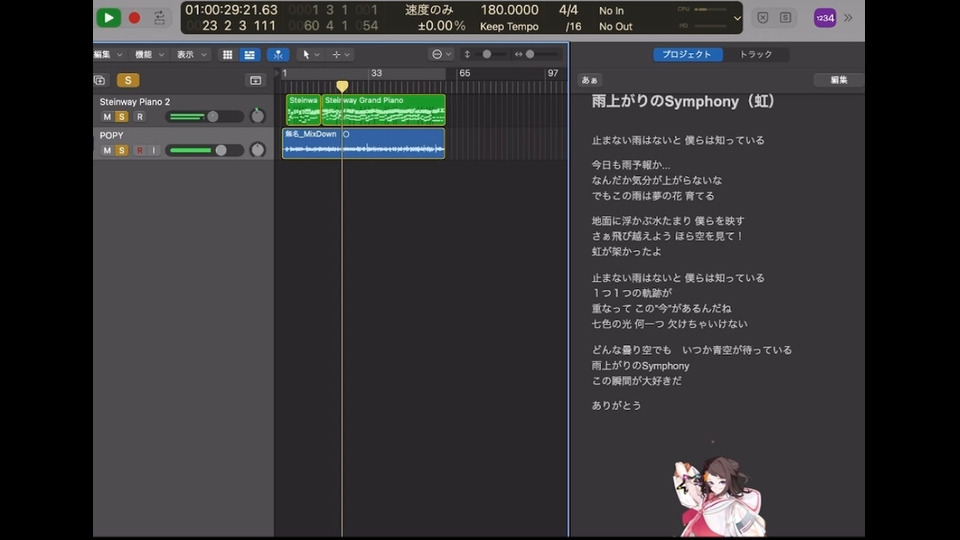Click the vertical zoom arrows icon
Image resolution: width=960 pixels, height=540 pixels.
(x=467, y=54)
